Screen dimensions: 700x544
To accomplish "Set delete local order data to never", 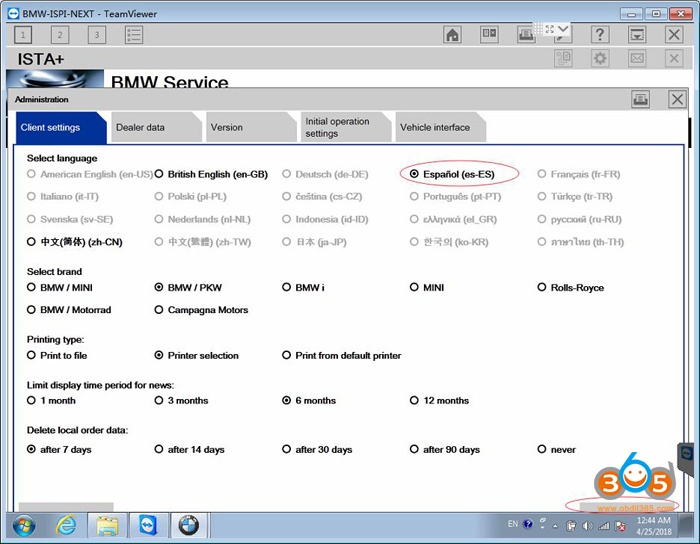I will [x=542, y=449].
